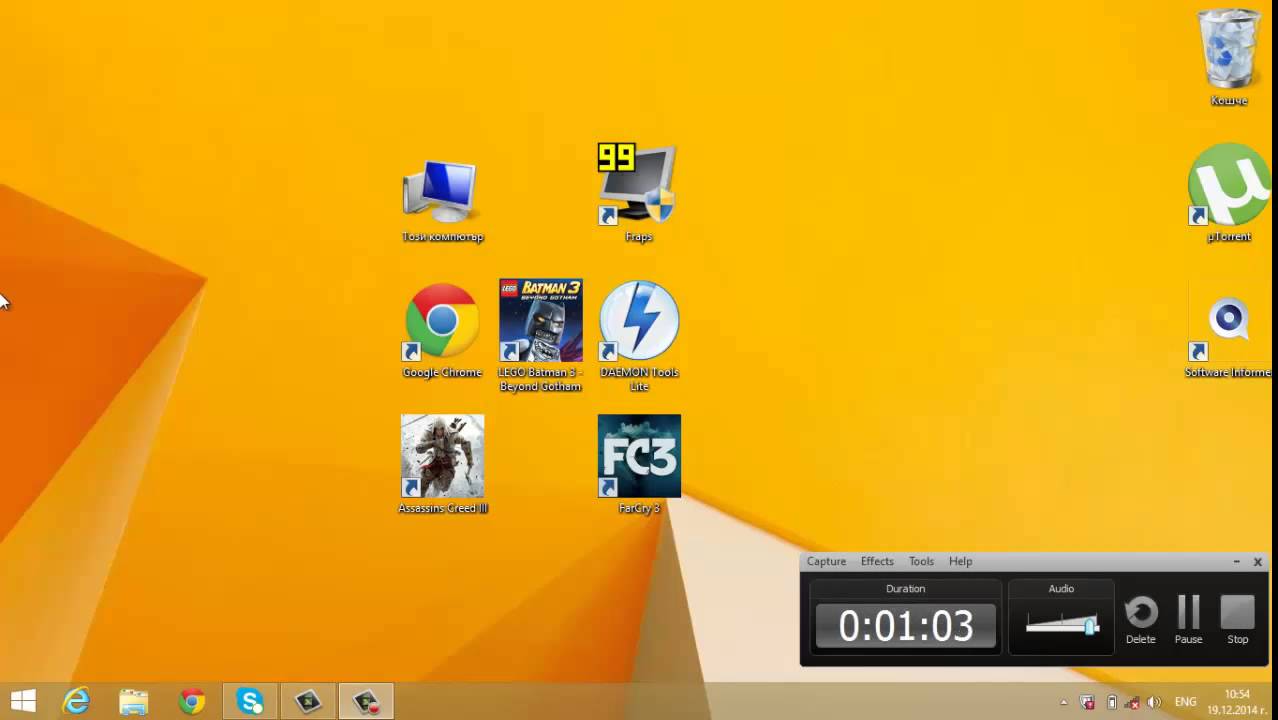The height and width of the screenshot is (720, 1278).
Task: Stop the recording
Action: tap(1237, 620)
